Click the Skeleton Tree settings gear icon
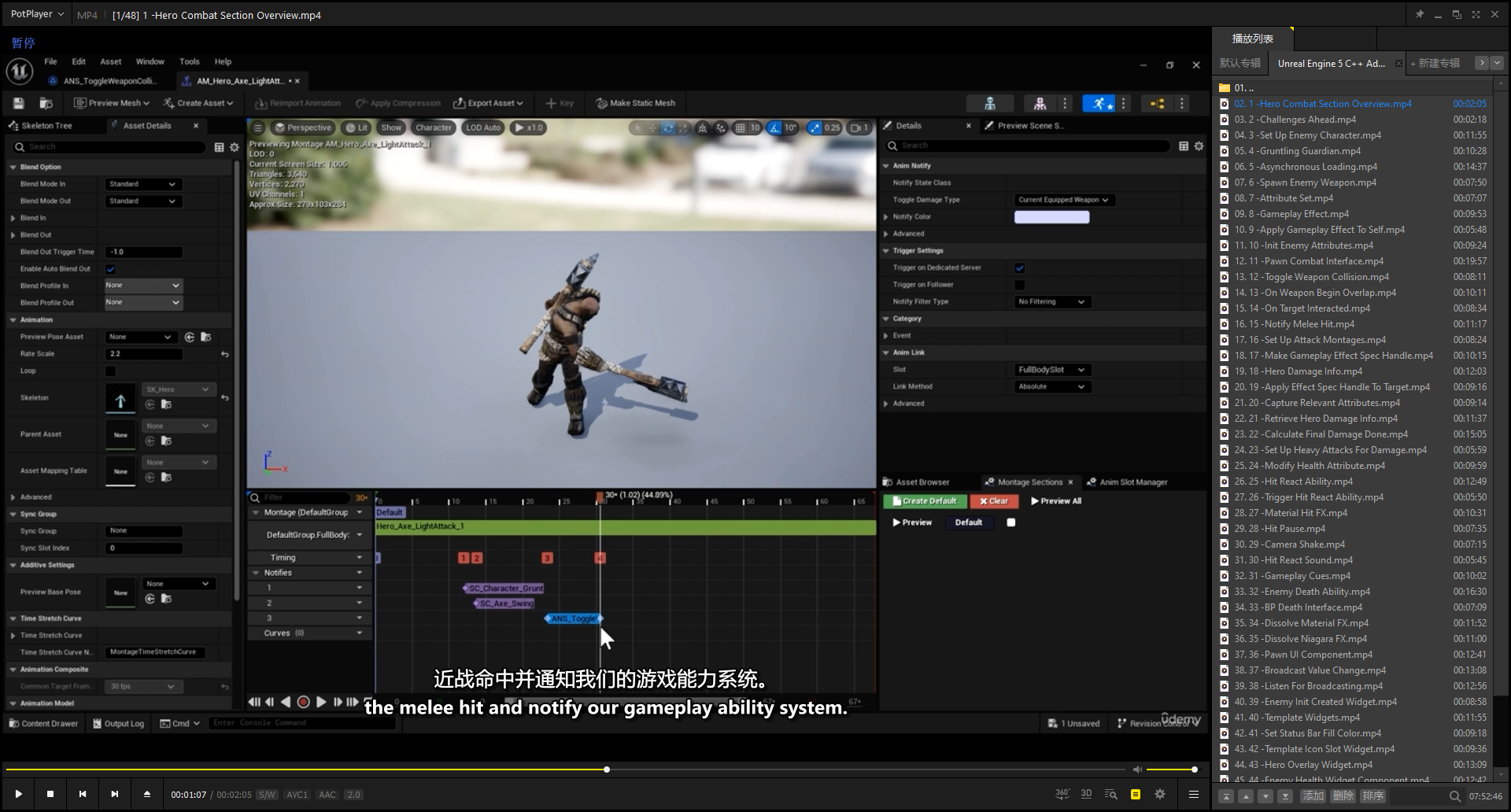The width and height of the screenshot is (1511, 812). click(234, 147)
